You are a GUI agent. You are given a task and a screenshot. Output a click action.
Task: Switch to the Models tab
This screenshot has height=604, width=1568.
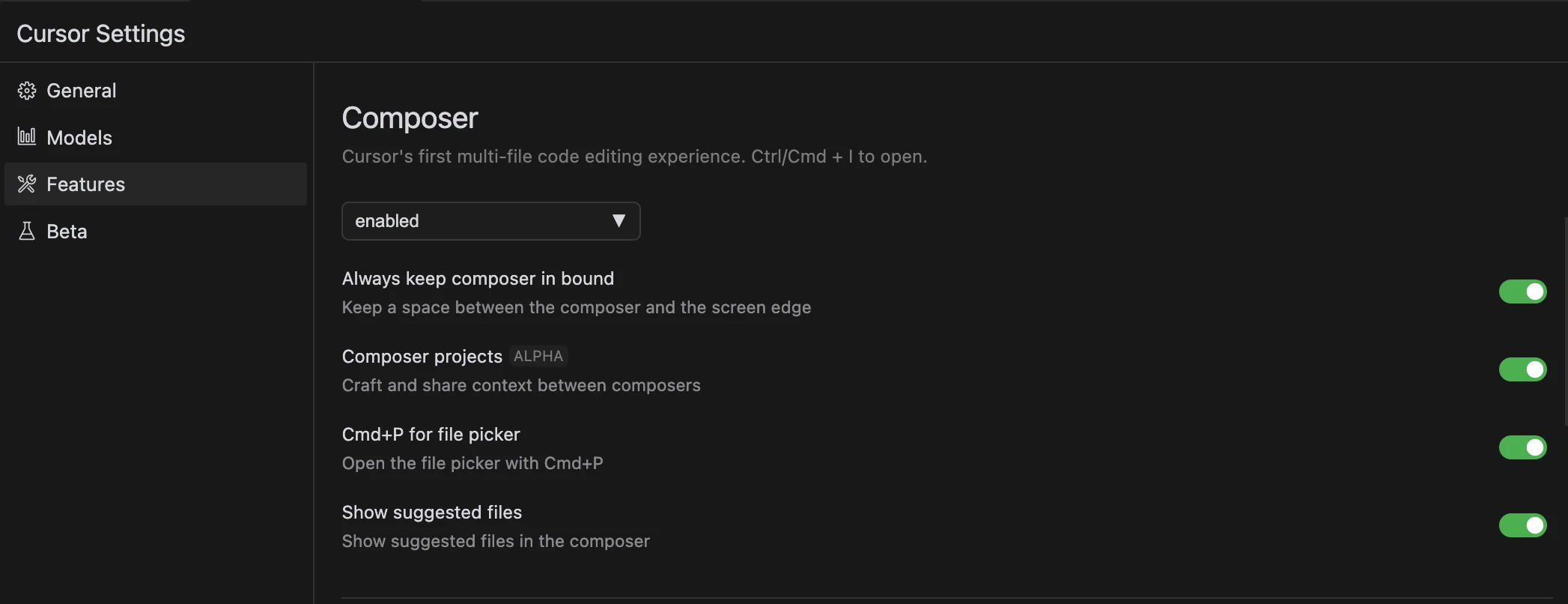point(79,138)
